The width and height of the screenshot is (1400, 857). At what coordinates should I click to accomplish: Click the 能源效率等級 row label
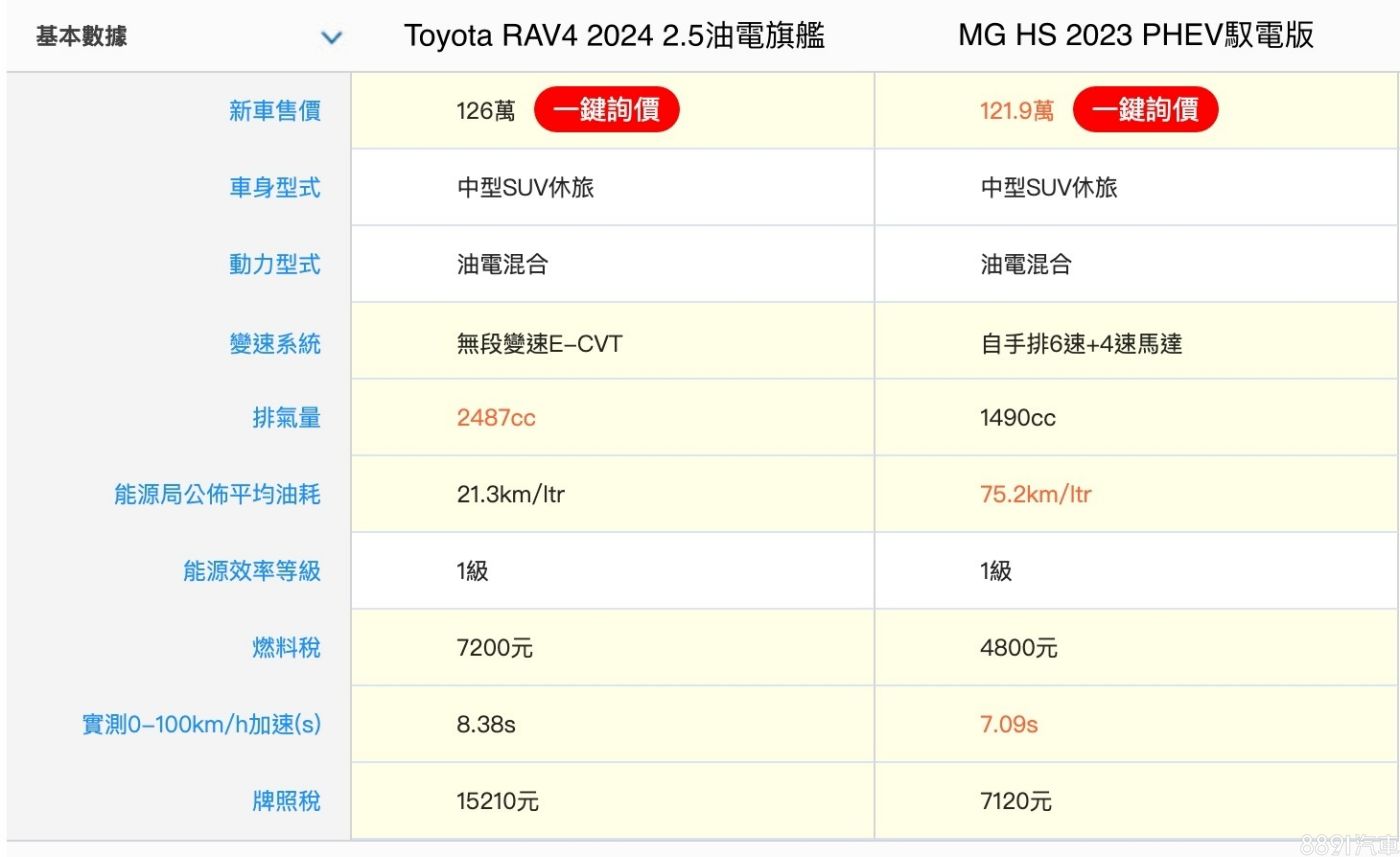[x=252, y=571]
